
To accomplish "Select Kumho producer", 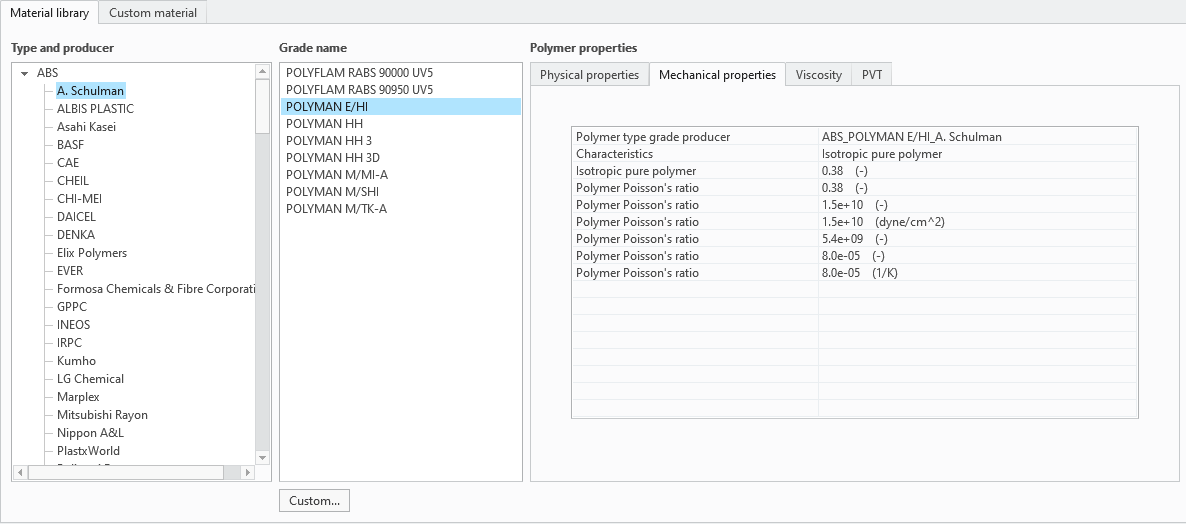I will coord(76,361).
